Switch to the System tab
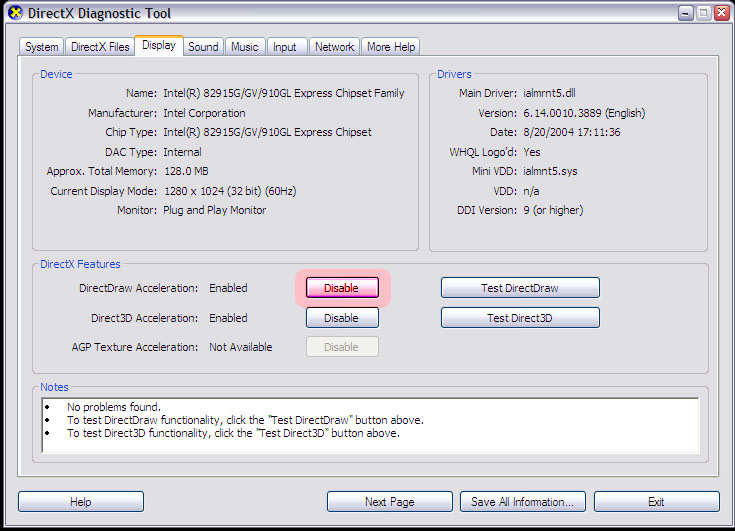Viewport: 735px width, 531px height. pos(42,47)
